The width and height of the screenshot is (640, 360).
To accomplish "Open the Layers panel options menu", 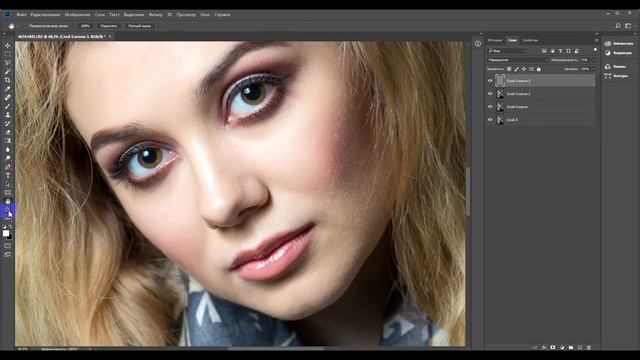I will pos(596,40).
